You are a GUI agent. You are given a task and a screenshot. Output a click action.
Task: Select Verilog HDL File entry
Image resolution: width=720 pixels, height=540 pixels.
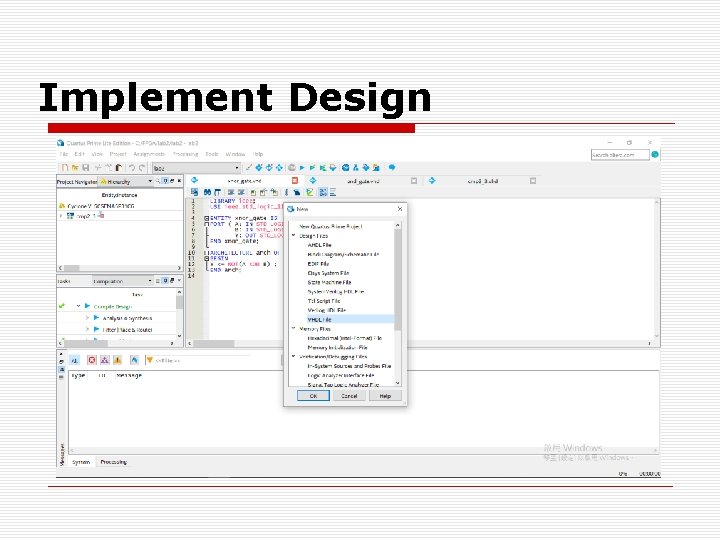[326, 310]
